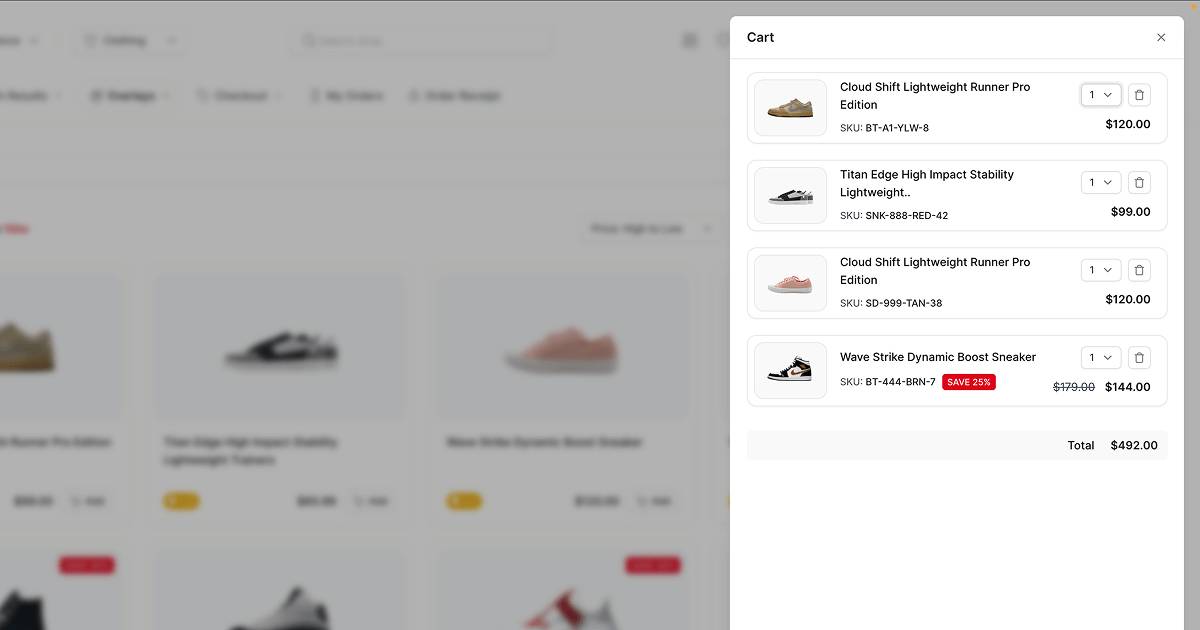This screenshot has height=630, width=1200.
Task: Open the pink Cloud Shift shoe thumbnail
Action: pos(790,283)
